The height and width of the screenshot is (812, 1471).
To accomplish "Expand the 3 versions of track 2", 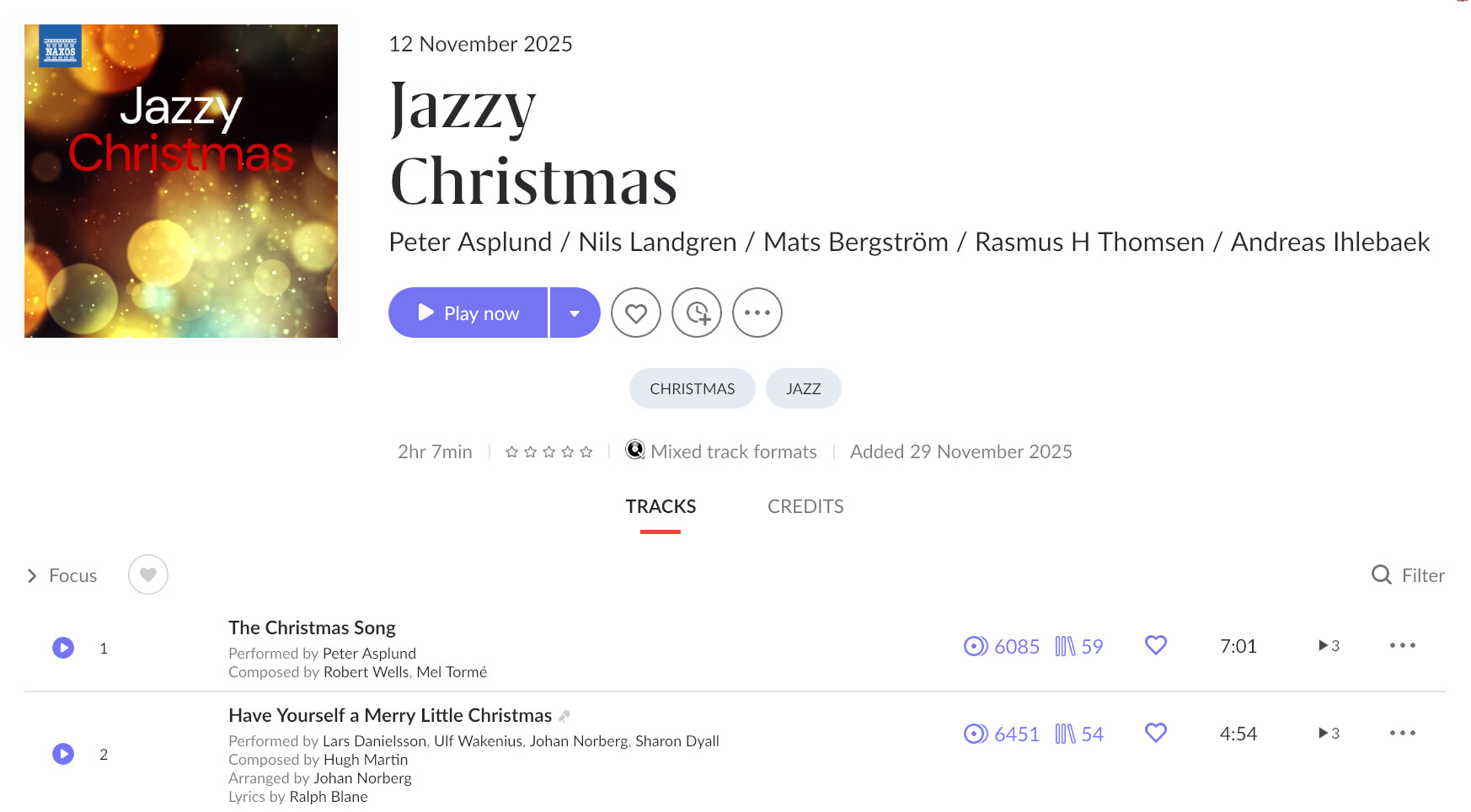I will pyautogui.click(x=1329, y=734).
